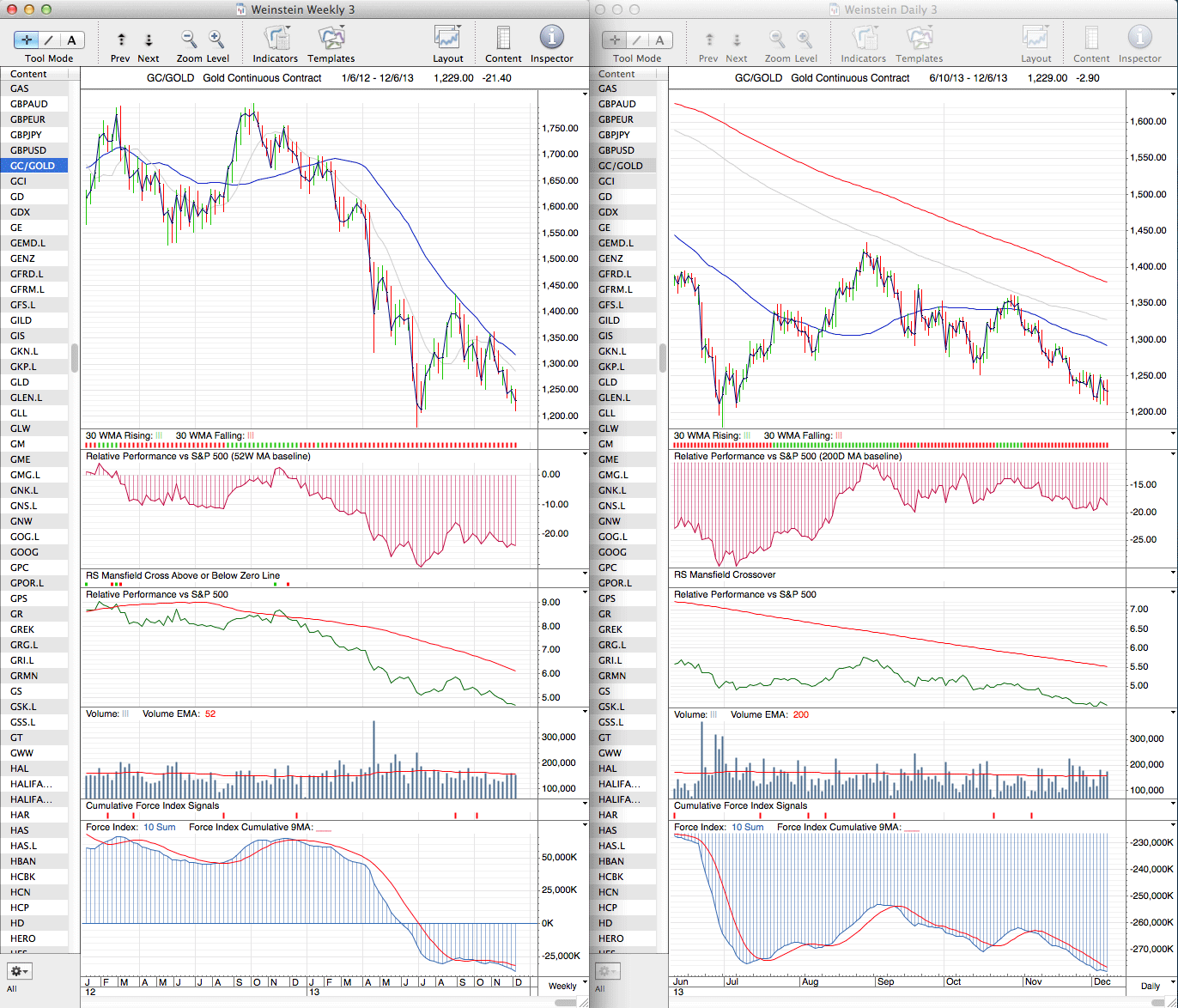Select GOOG in Weekly window symbol list
This screenshot has width=1178, height=1008.
click(24, 552)
